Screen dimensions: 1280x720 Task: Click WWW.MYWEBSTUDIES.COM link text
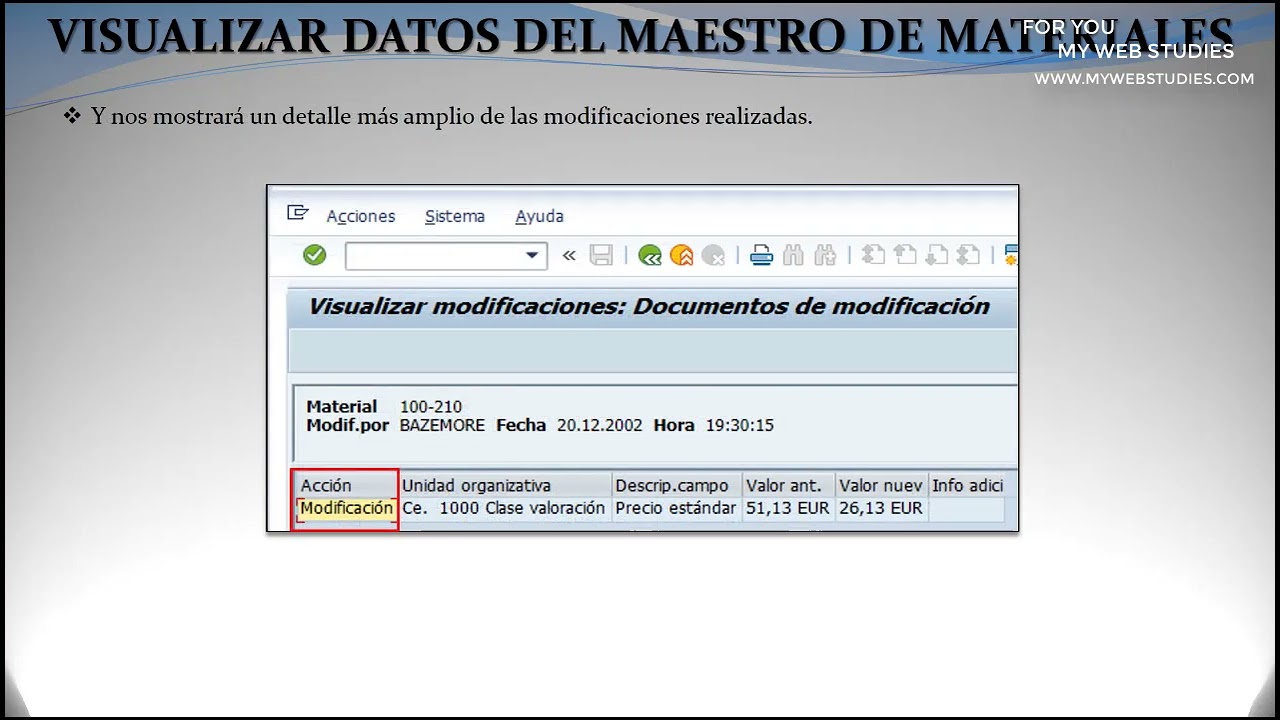(x=1144, y=78)
